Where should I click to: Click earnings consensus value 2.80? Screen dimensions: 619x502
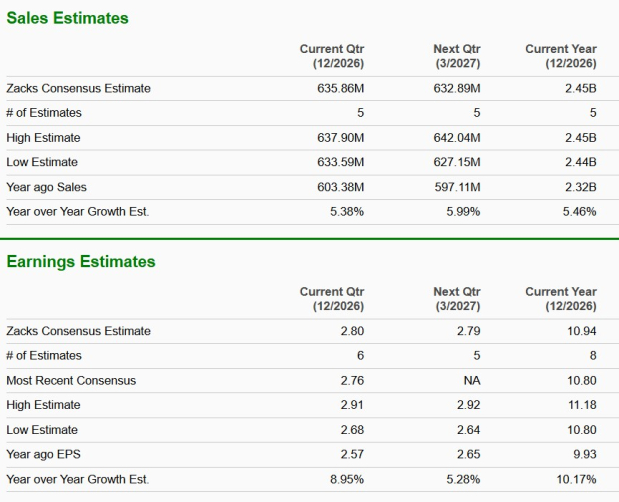[x=353, y=331]
